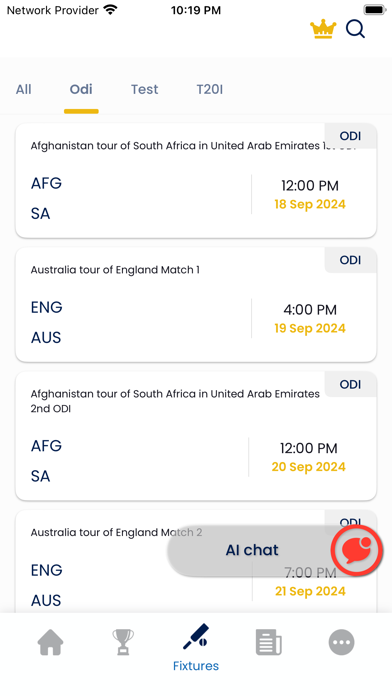Open the AFG vs SA 18 Sep match card
The height and width of the screenshot is (696, 392).
point(196,181)
